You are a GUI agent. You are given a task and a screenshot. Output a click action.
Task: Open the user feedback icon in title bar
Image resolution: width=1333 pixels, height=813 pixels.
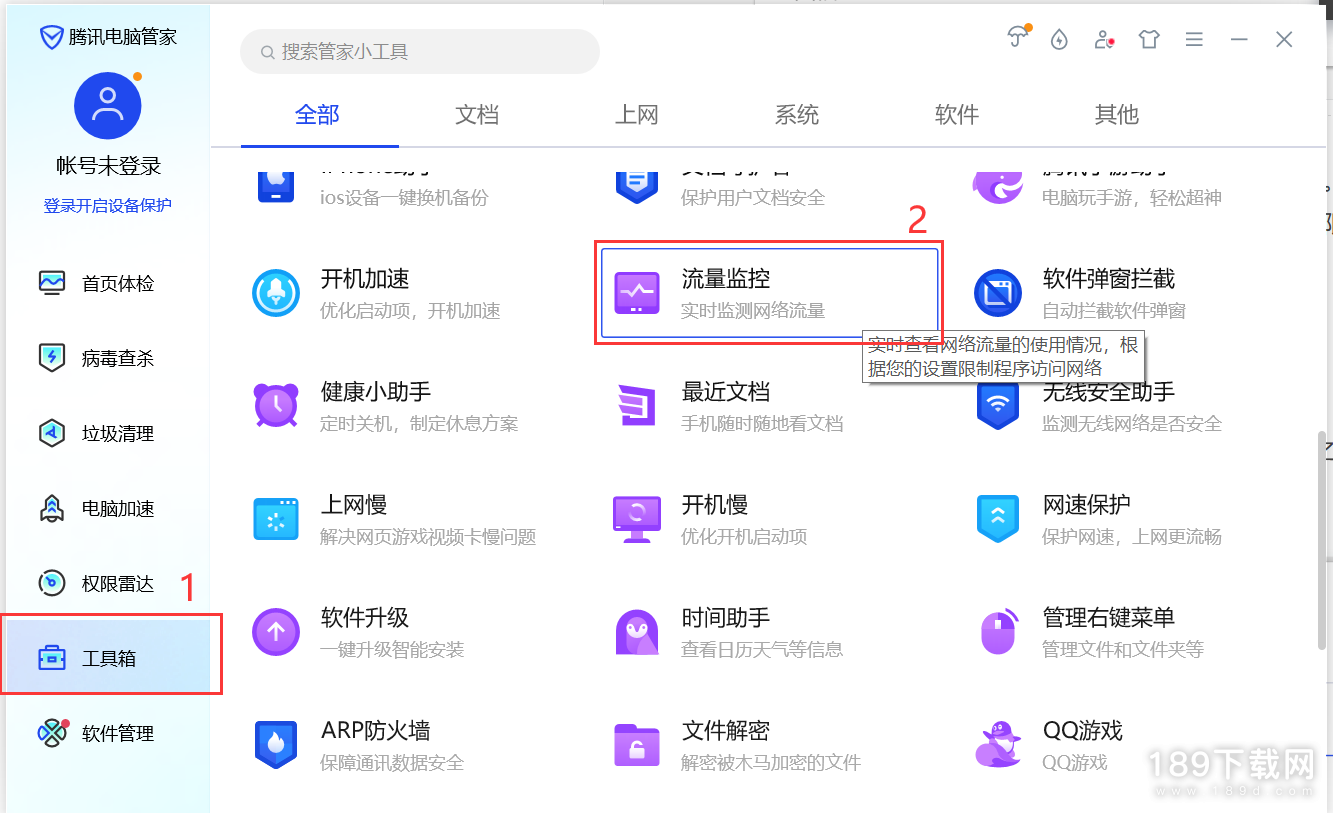(x=1104, y=39)
